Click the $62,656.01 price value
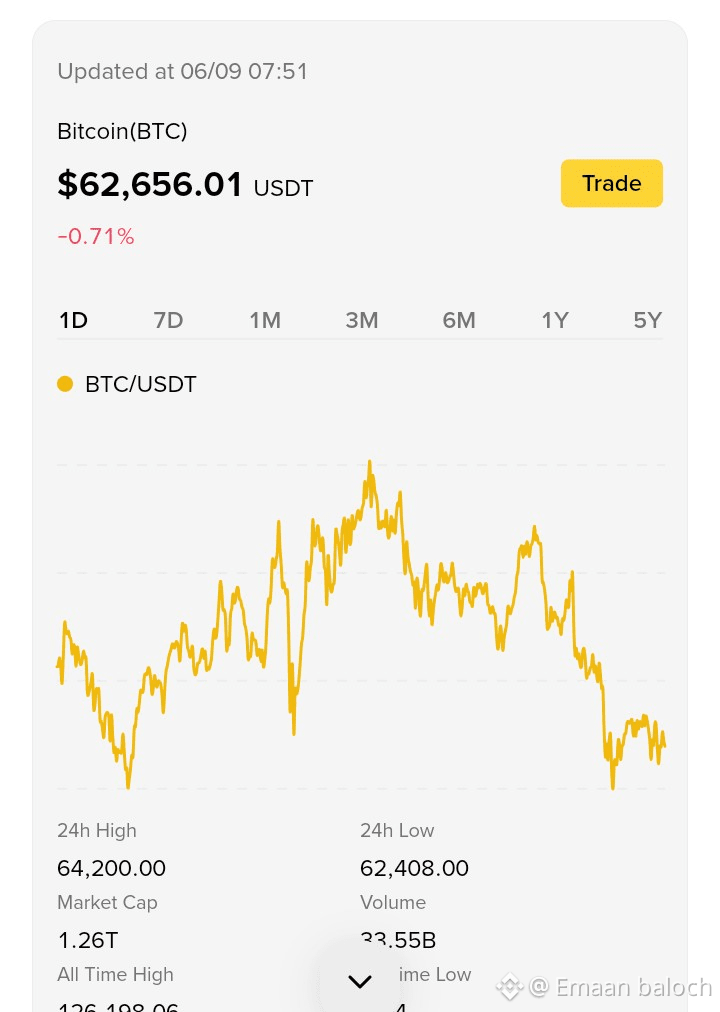The height and width of the screenshot is (1012, 720). (150, 185)
